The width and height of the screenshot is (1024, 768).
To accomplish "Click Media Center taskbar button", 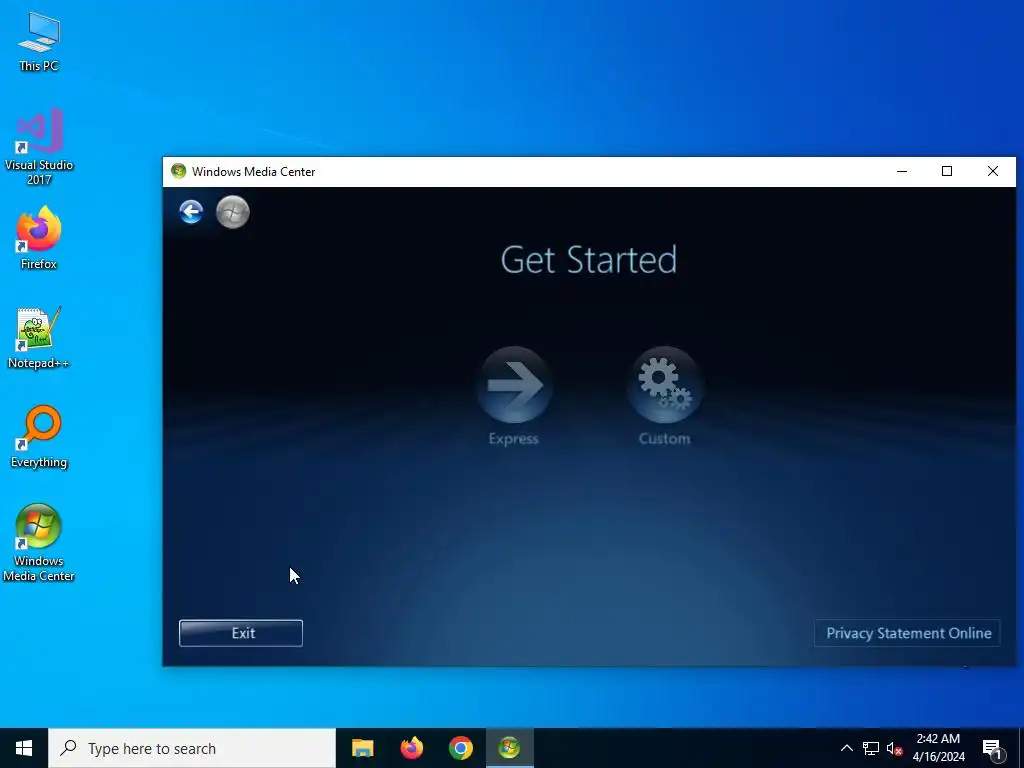I will tap(509, 748).
